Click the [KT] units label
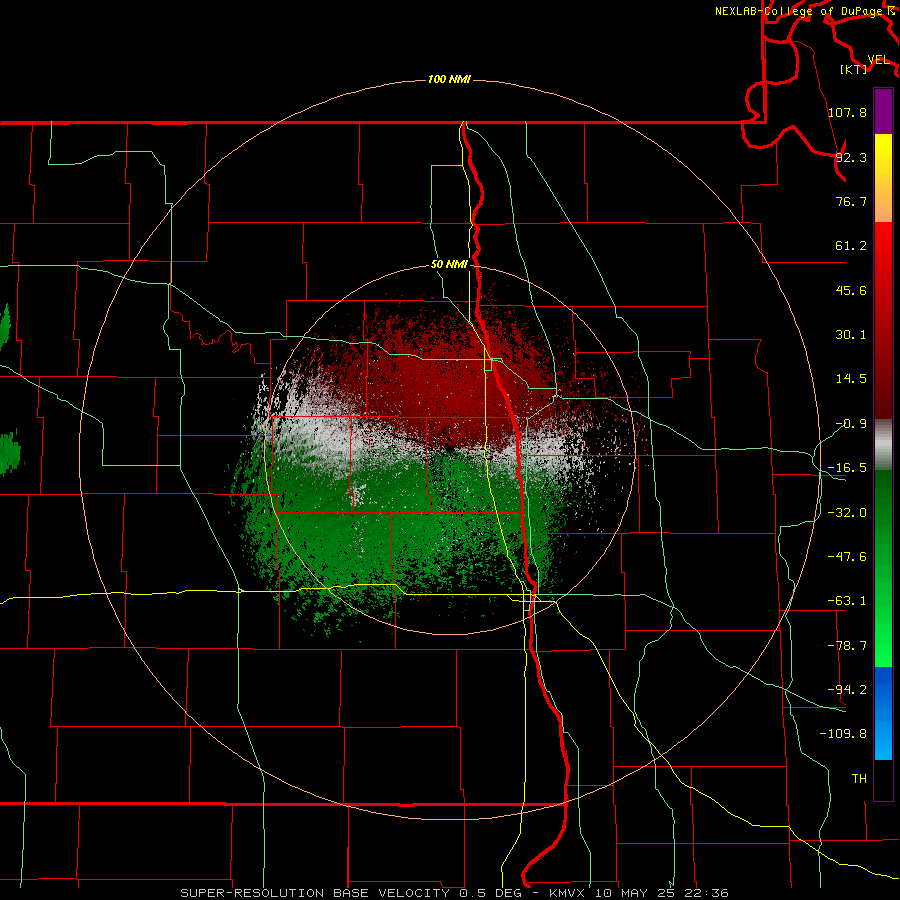900x900 pixels. (x=854, y=69)
